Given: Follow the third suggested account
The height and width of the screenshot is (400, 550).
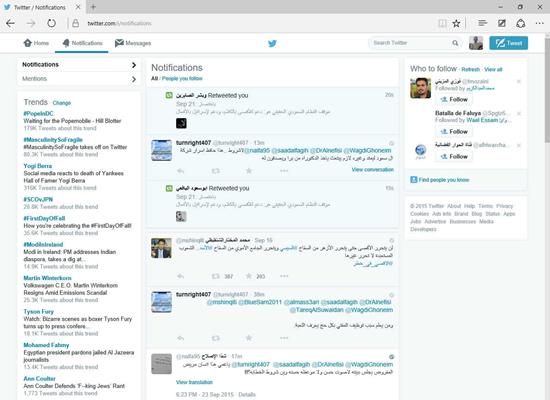Looking at the screenshot, I should 454,156.
